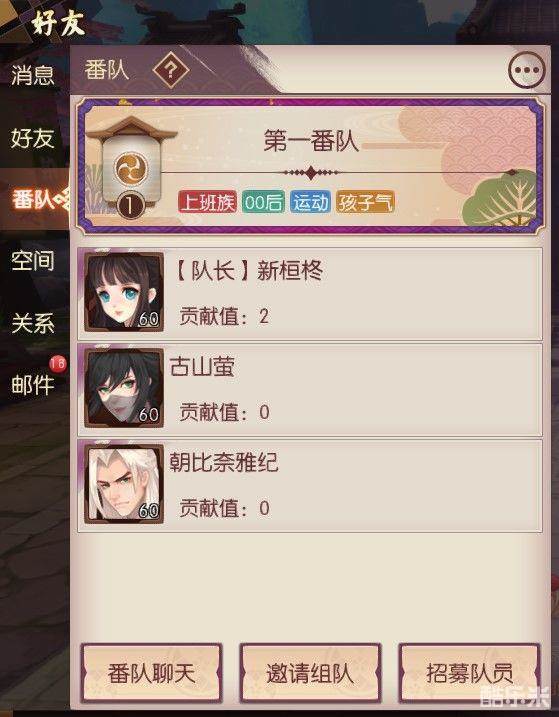This screenshot has height=717, width=559.
Task: Switch to the 消息 tab
Action: (33, 75)
